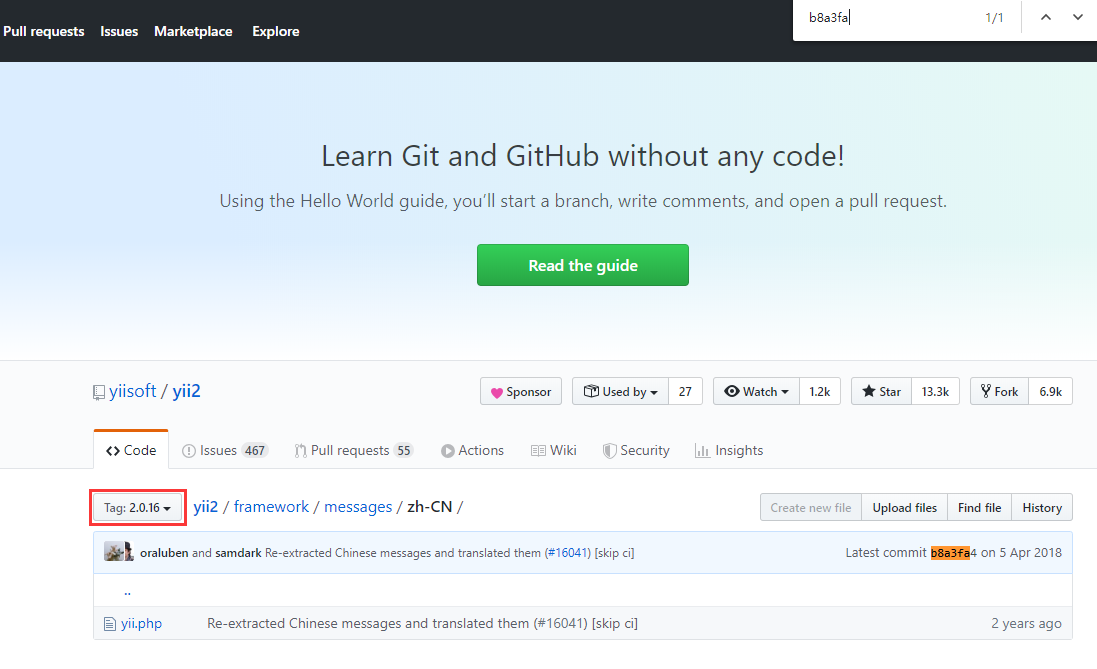The height and width of the screenshot is (669, 1097).
Task: Click the Read the guide button
Action: (583, 265)
